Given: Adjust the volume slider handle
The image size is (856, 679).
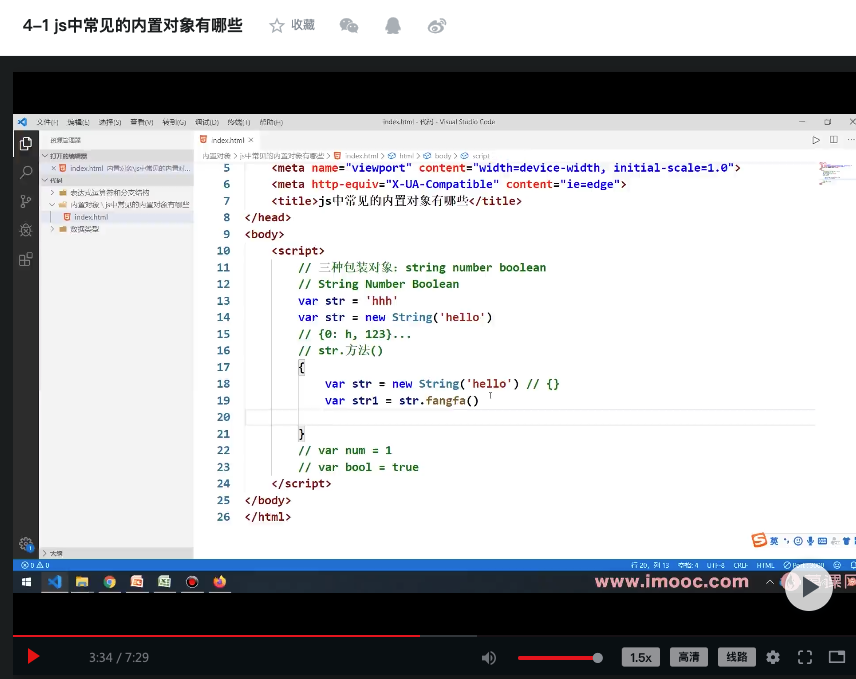Looking at the screenshot, I should click(598, 658).
